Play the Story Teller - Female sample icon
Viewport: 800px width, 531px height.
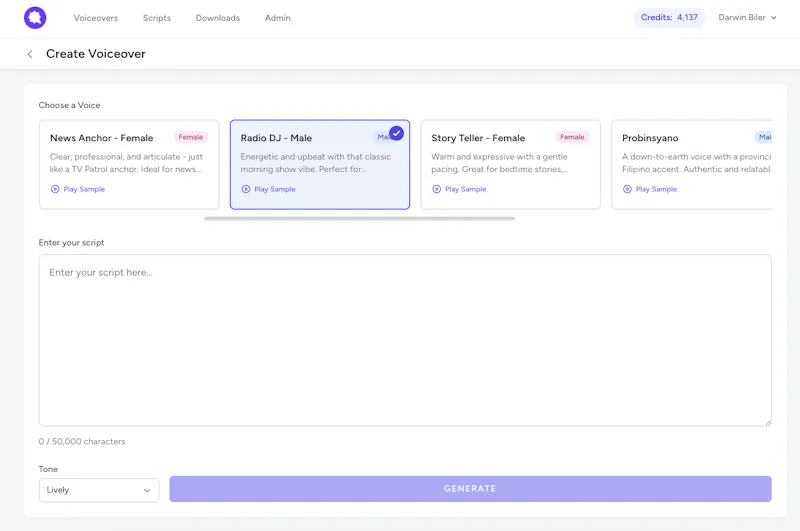pos(437,189)
